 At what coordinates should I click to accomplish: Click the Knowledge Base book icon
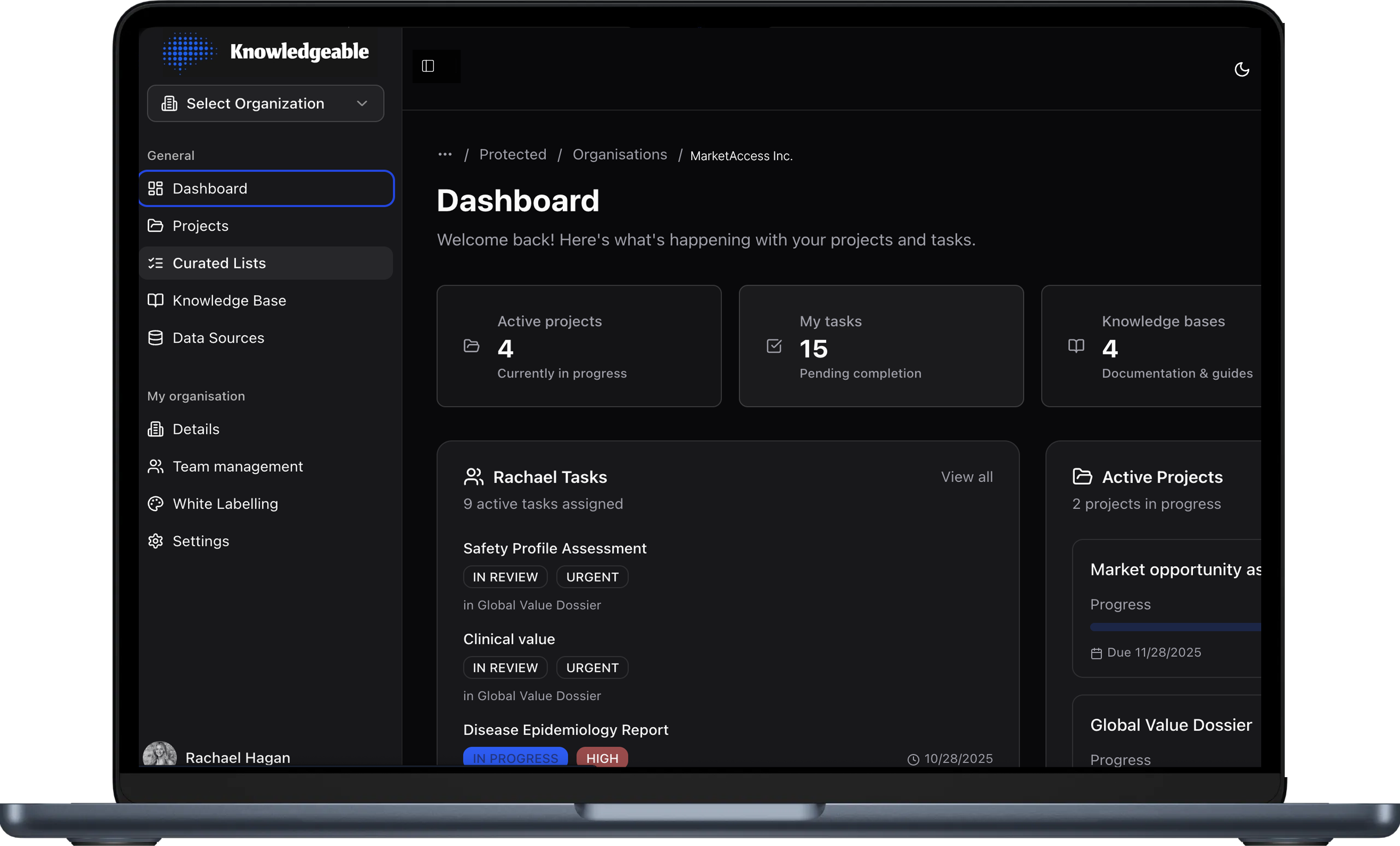pos(156,300)
